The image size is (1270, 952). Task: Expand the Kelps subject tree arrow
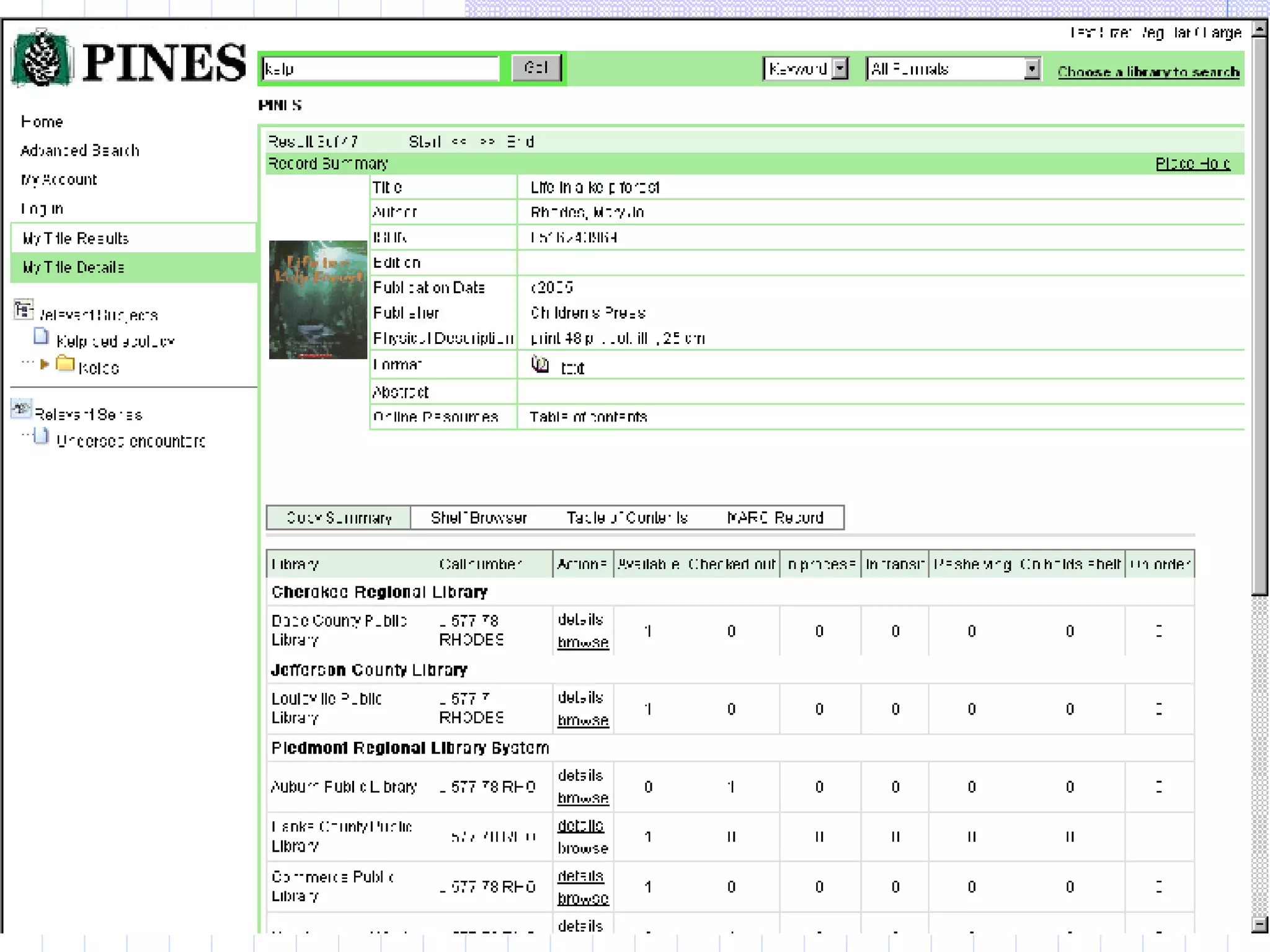click(x=45, y=364)
